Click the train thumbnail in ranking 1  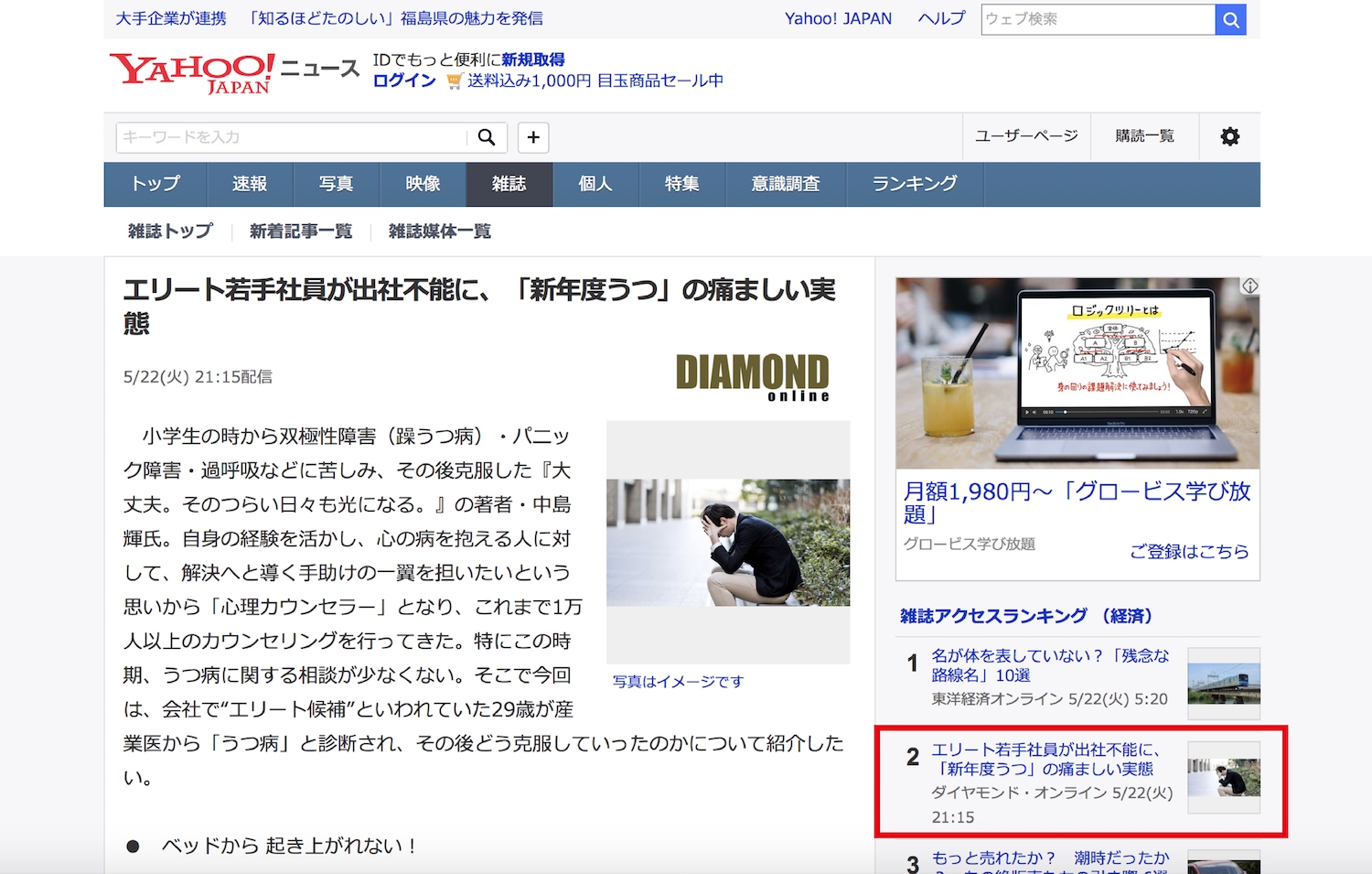tap(1224, 683)
